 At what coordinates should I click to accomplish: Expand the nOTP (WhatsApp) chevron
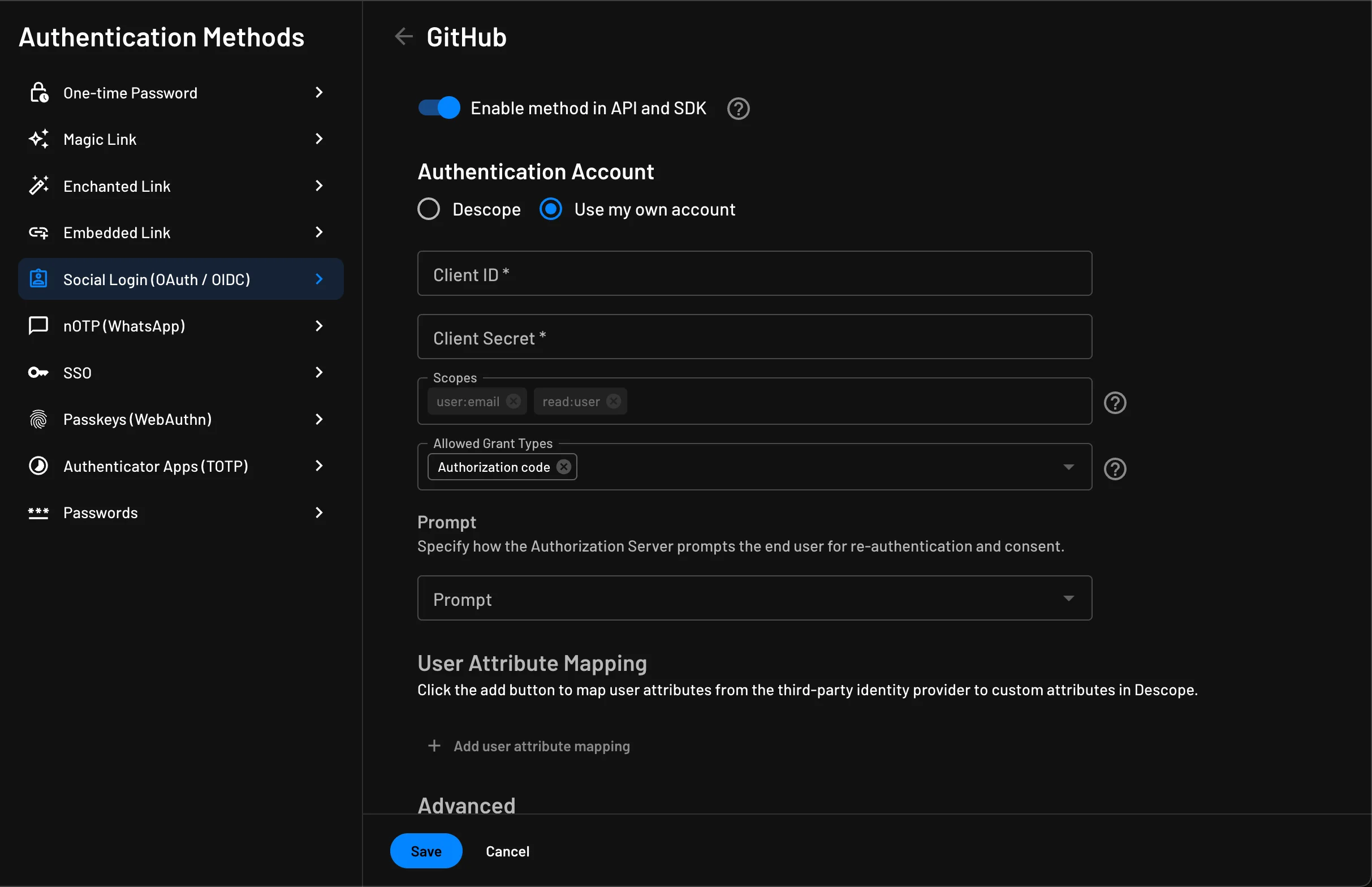(x=320, y=325)
